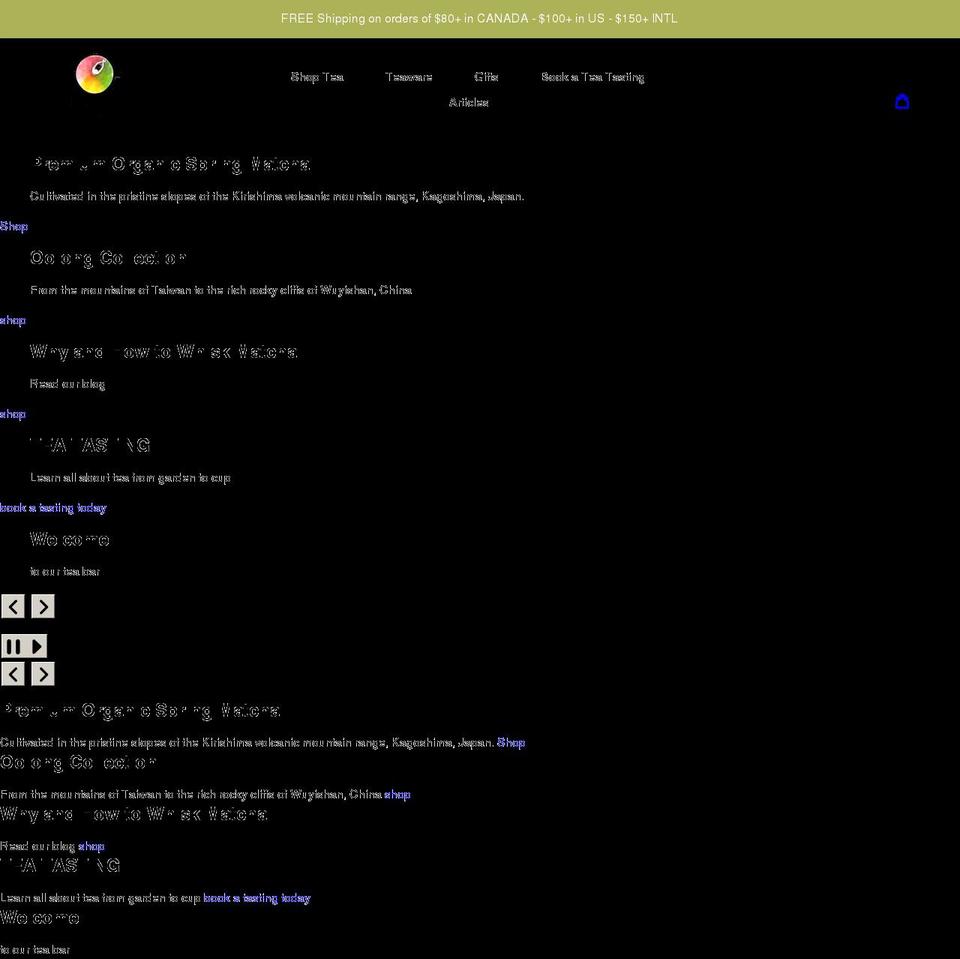Open the Gifts menu
This screenshot has height=959, width=960.
[486, 77]
